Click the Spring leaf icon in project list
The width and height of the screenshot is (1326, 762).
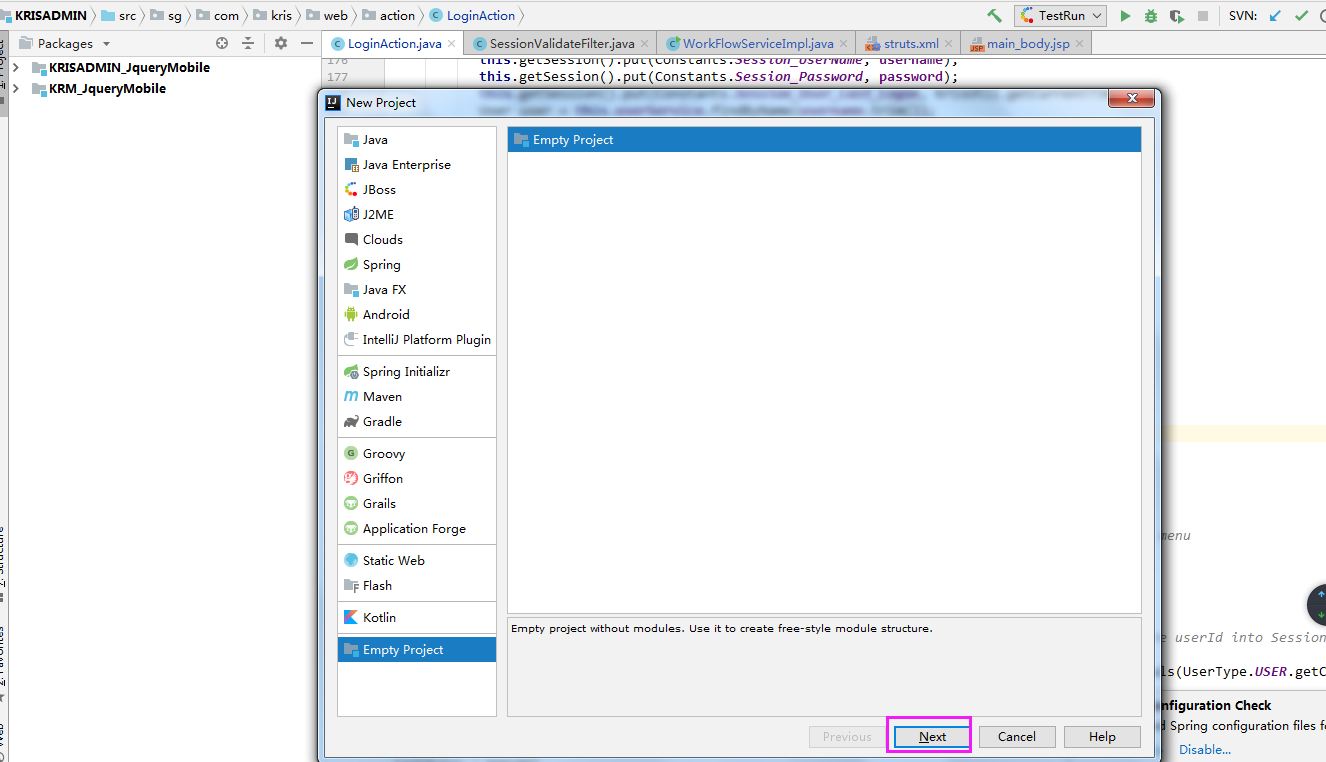351,264
